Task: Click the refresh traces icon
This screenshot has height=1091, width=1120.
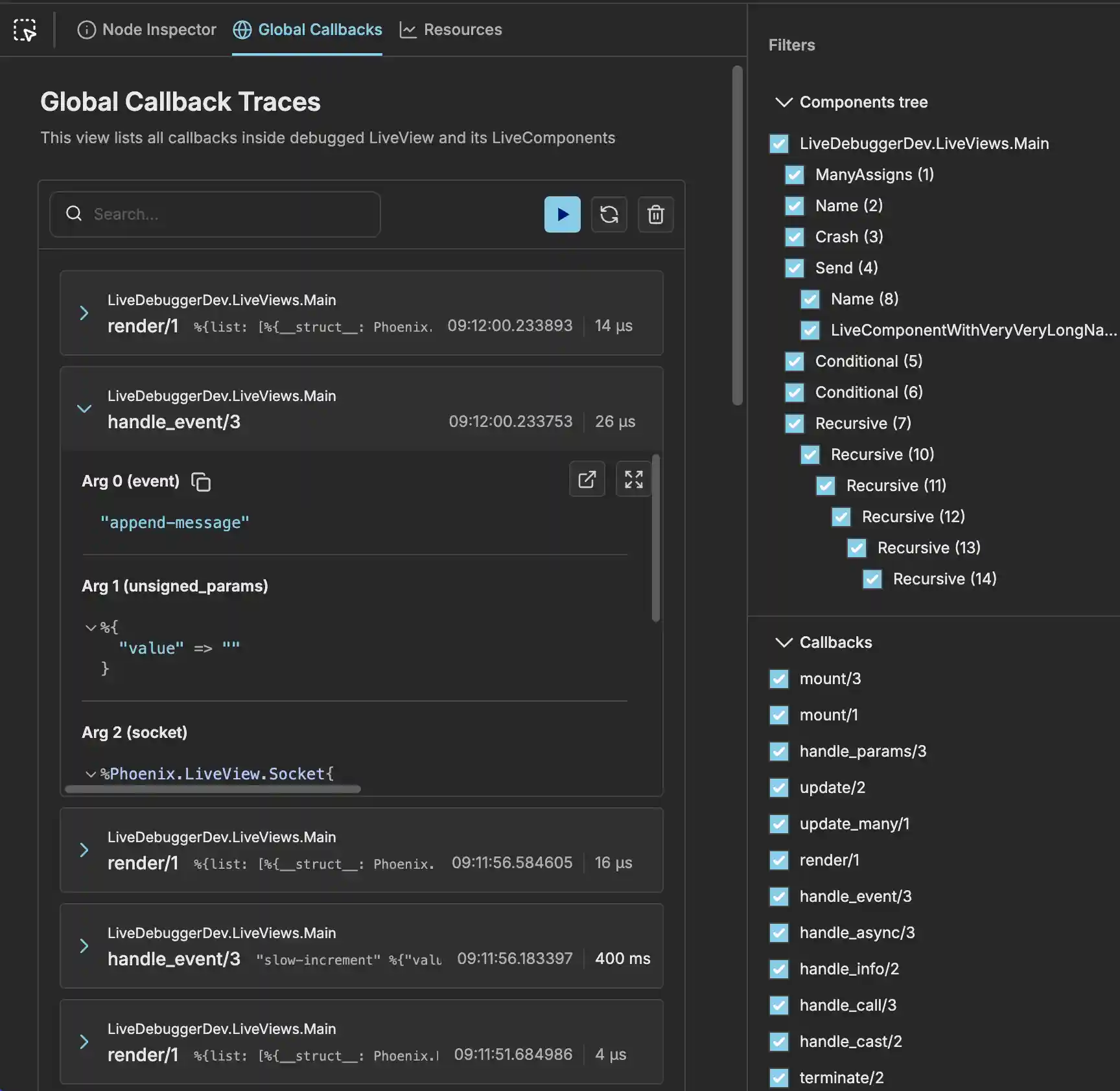Action: click(x=609, y=214)
